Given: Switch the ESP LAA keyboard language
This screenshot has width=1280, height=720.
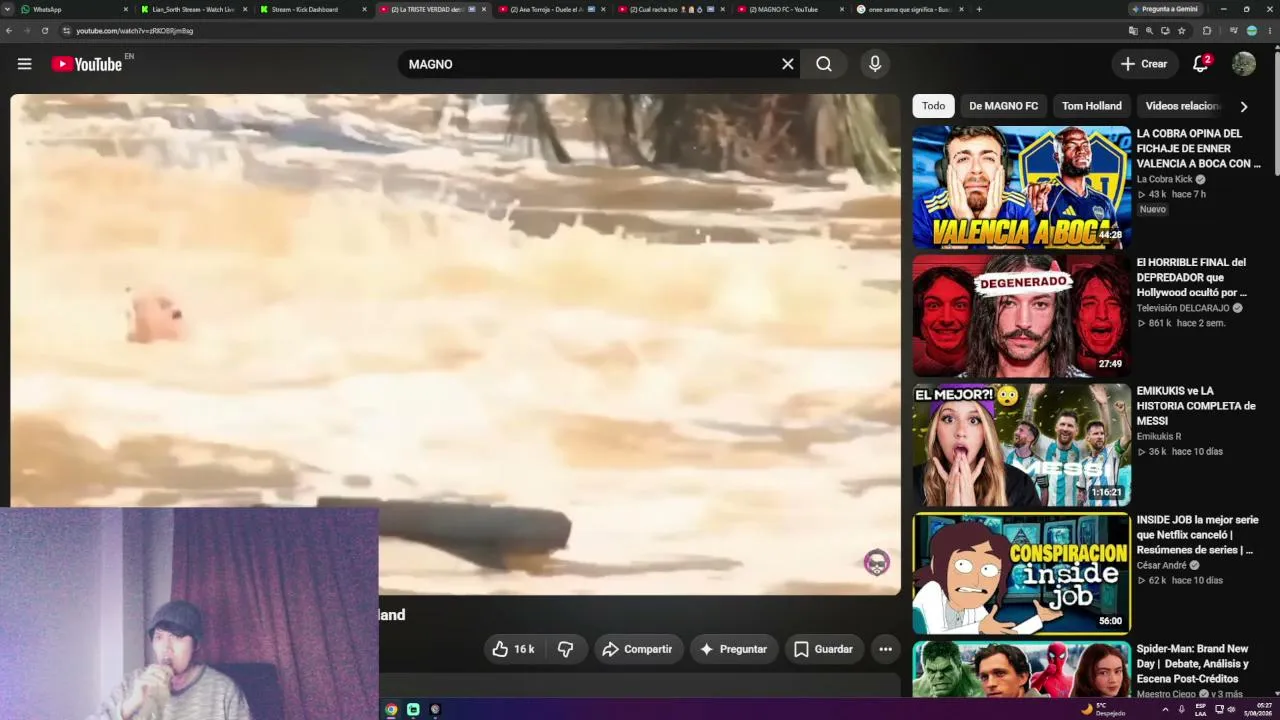Looking at the screenshot, I should pyautogui.click(x=1201, y=710).
